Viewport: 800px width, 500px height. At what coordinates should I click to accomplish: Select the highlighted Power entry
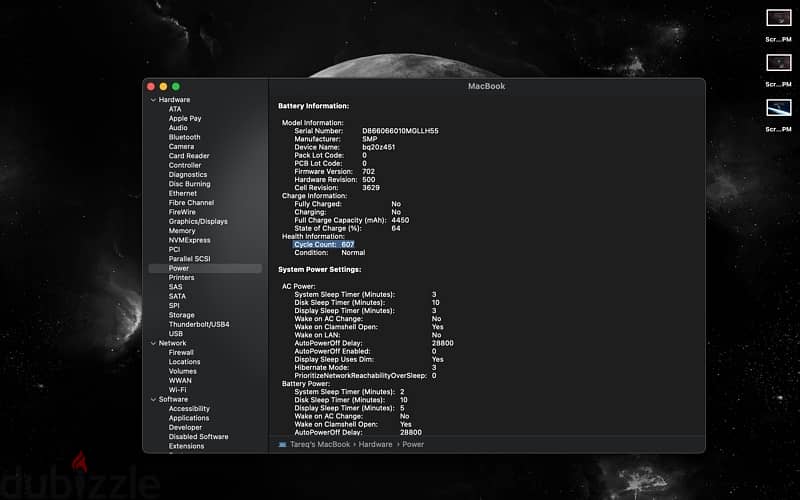(x=205, y=268)
